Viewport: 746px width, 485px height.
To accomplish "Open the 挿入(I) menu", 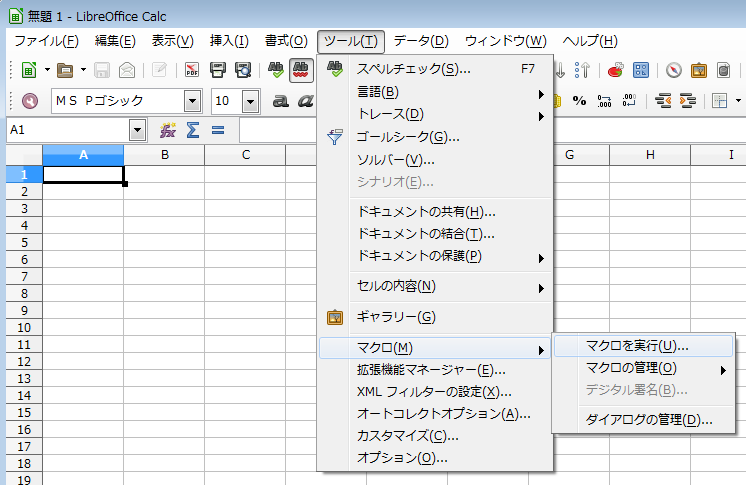I will pyautogui.click(x=229, y=41).
